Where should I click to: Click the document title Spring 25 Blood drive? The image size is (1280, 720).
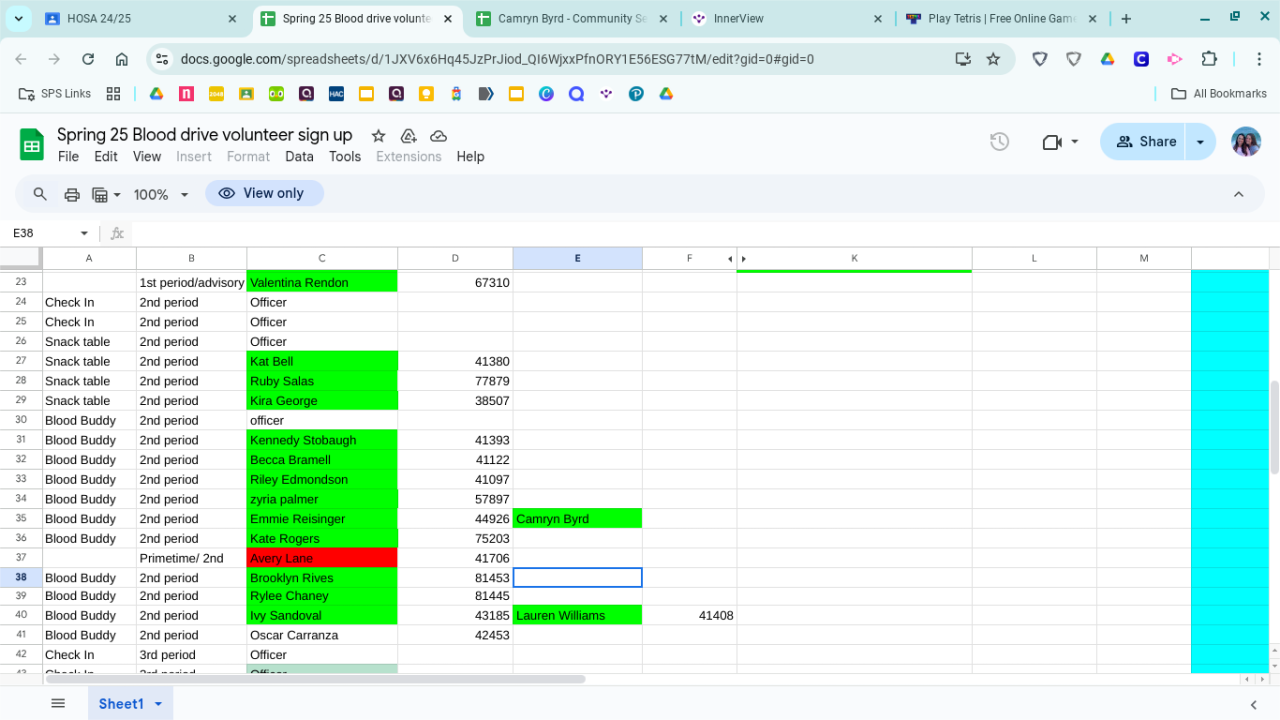click(x=205, y=135)
